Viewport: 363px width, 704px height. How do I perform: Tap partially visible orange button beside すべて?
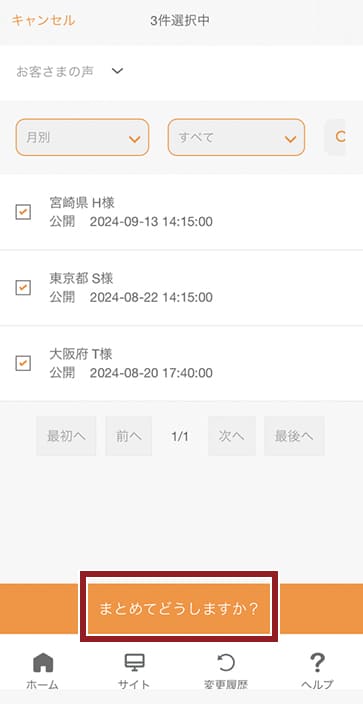tap(335, 137)
